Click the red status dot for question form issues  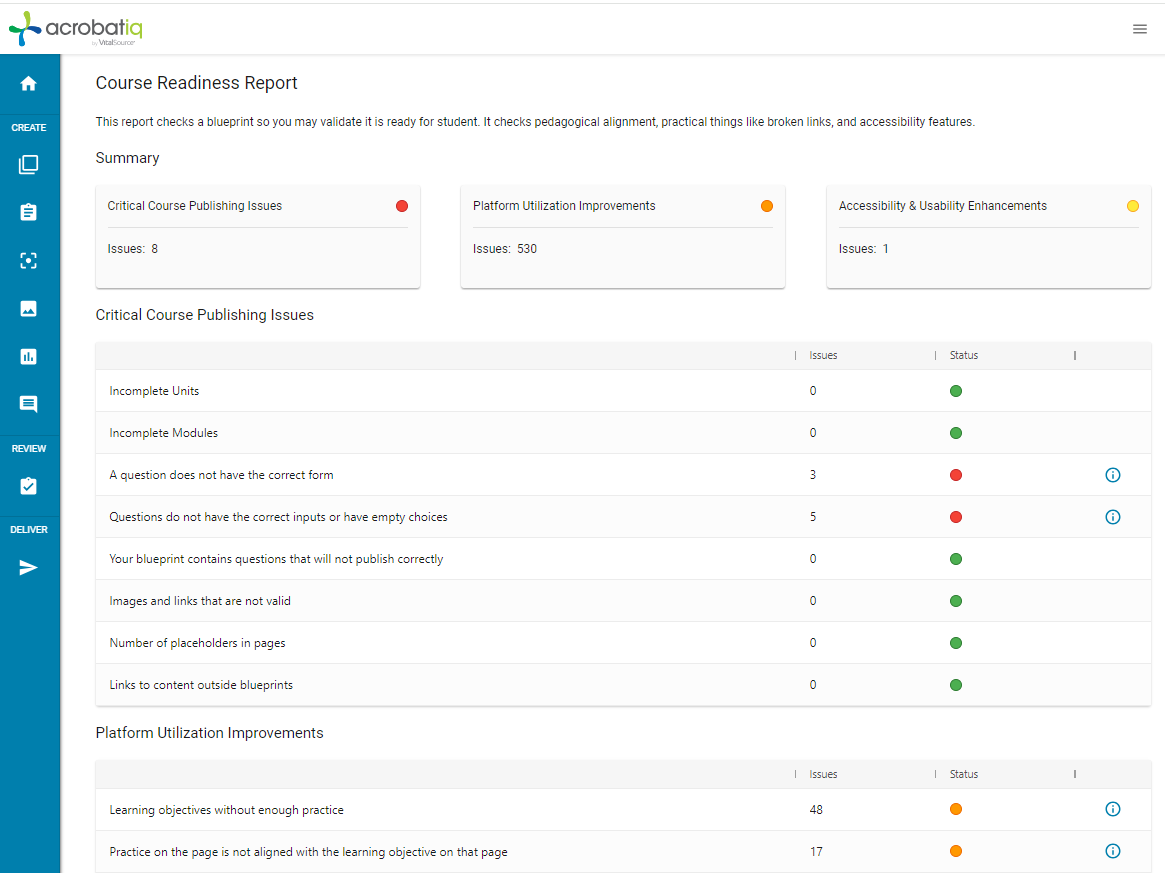(955, 475)
